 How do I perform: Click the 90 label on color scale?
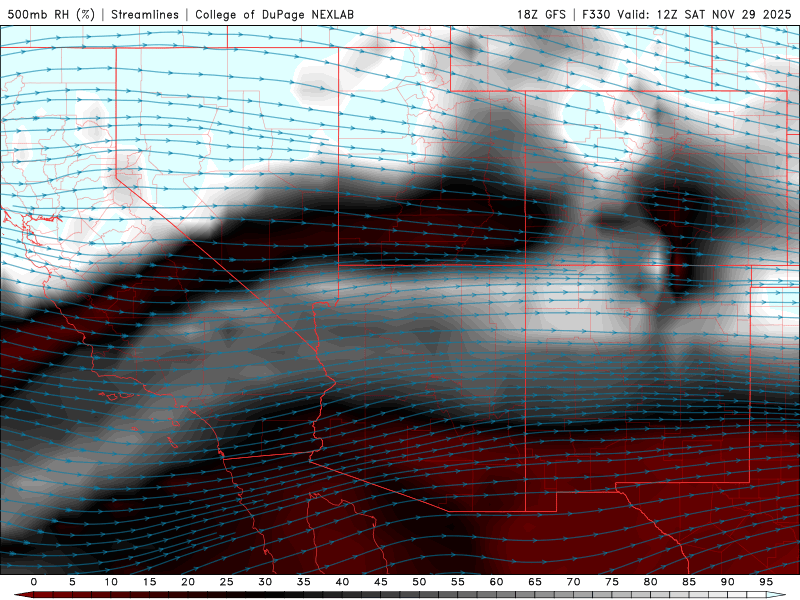pyautogui.click(x=727, y=582)
